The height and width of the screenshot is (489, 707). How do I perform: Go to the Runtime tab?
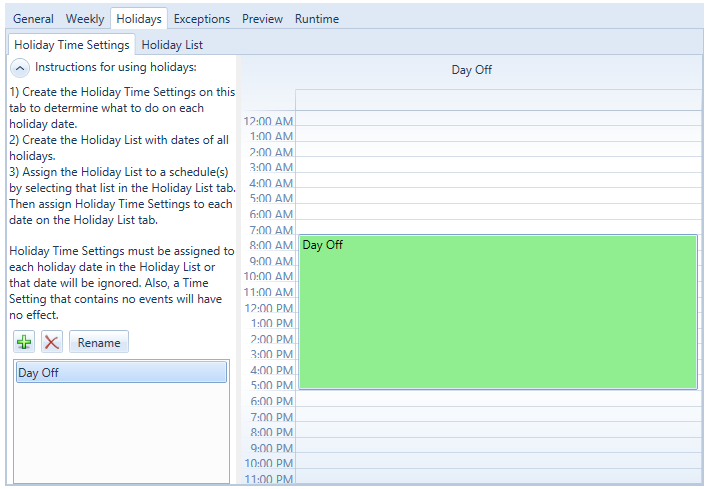tap(317, 19)
